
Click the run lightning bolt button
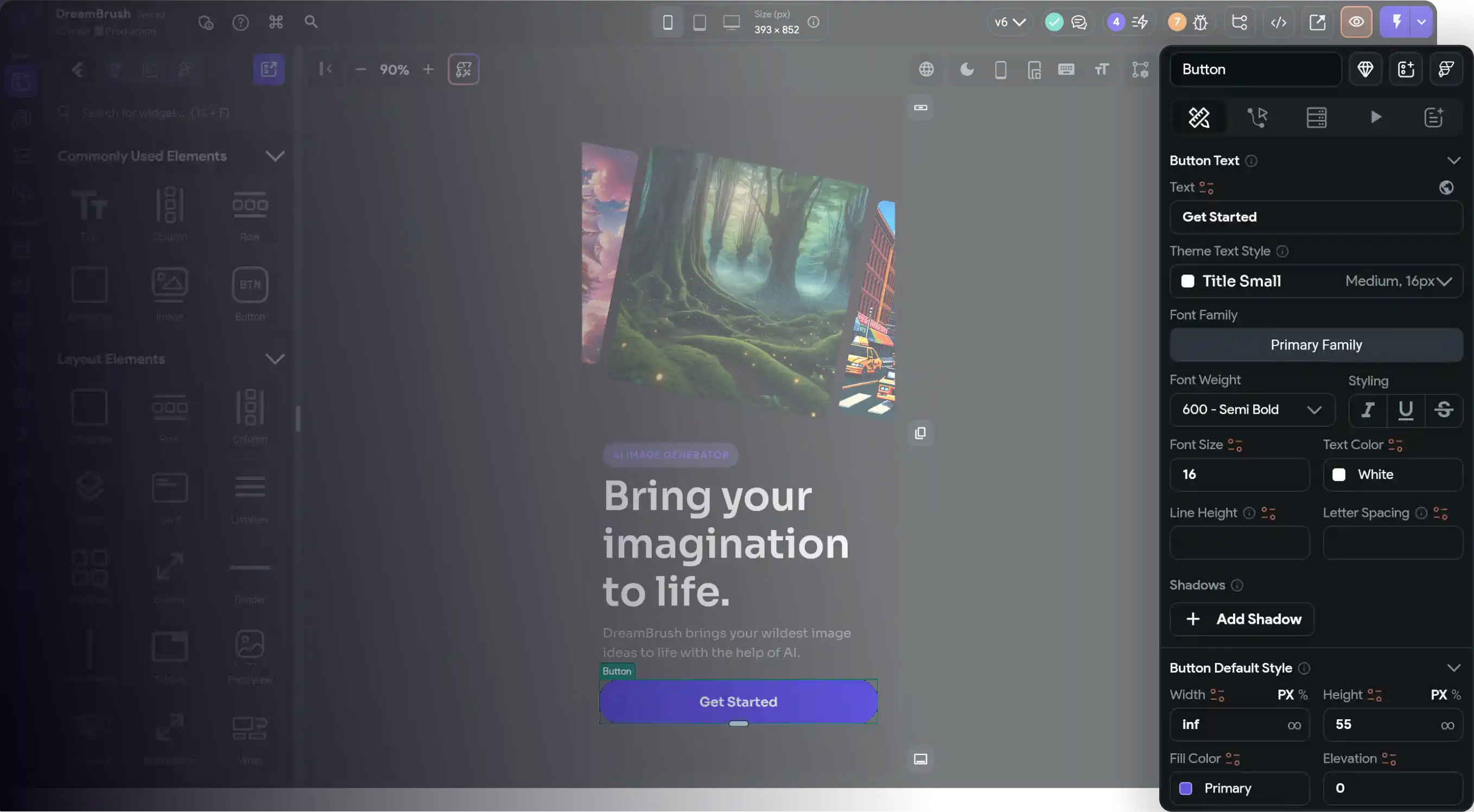(1396, 22)
